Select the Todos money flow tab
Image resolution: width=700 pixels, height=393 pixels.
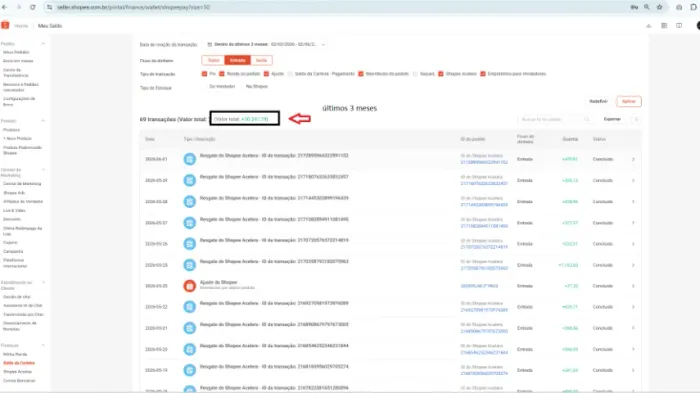click(x=213, y=60)
